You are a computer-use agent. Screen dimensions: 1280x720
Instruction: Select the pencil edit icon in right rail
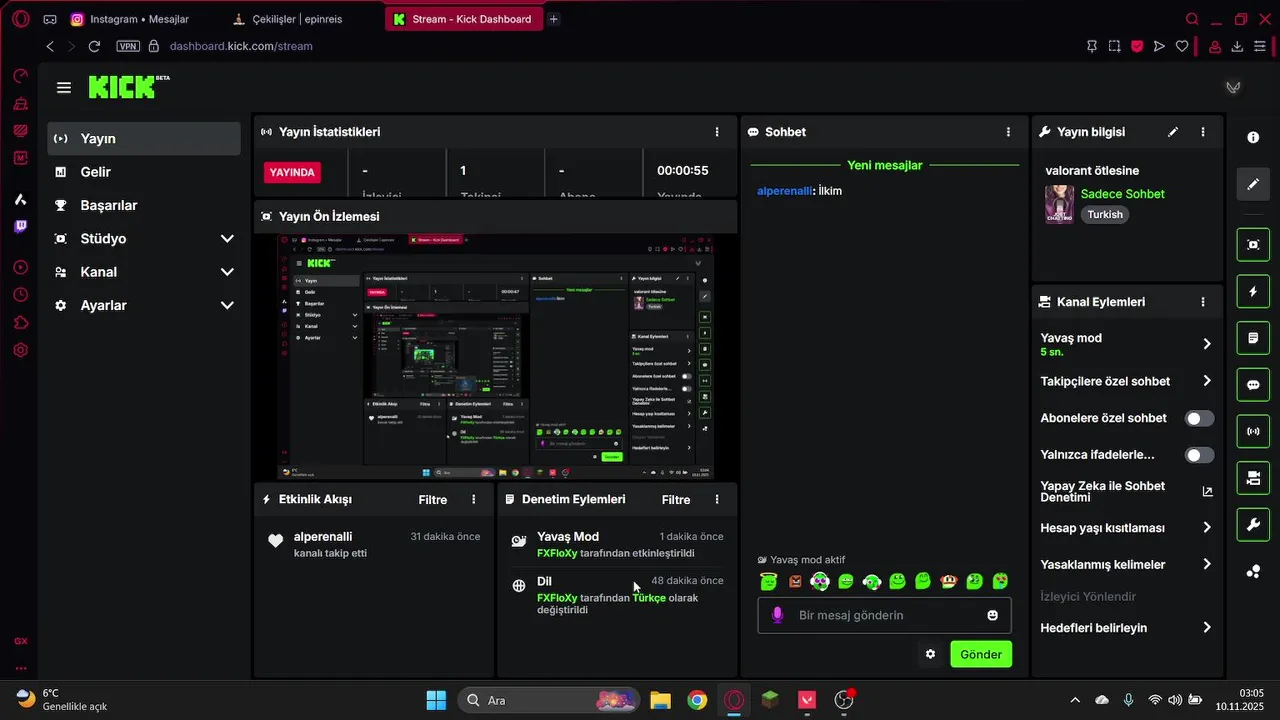pyautogui.click(x=1253, y=185)
